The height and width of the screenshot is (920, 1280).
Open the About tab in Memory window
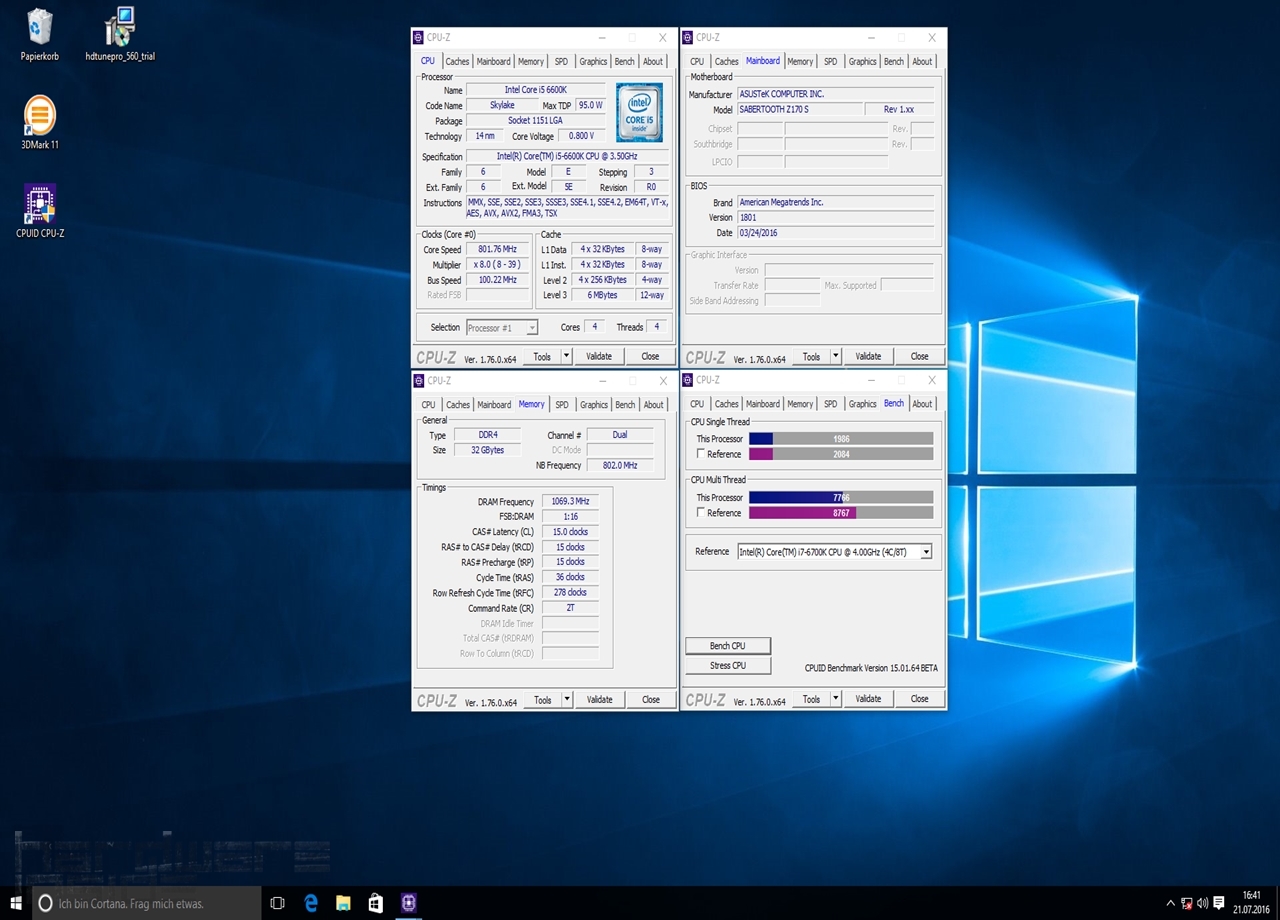pos(653,405)
